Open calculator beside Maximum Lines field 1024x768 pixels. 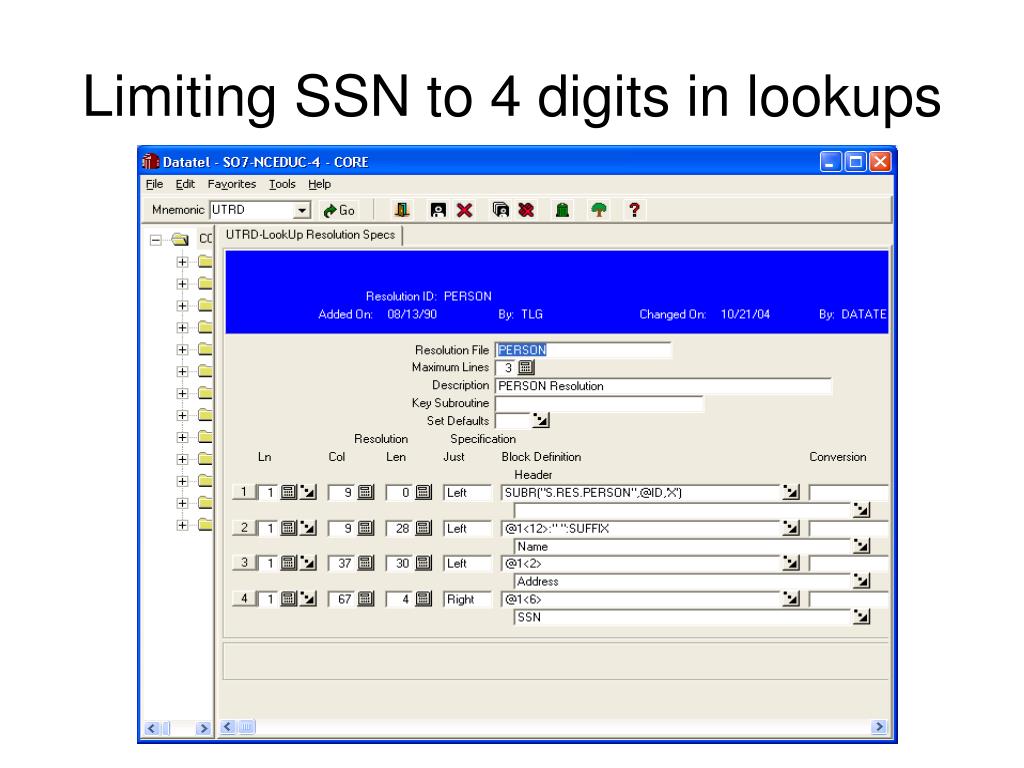[526, 368]
